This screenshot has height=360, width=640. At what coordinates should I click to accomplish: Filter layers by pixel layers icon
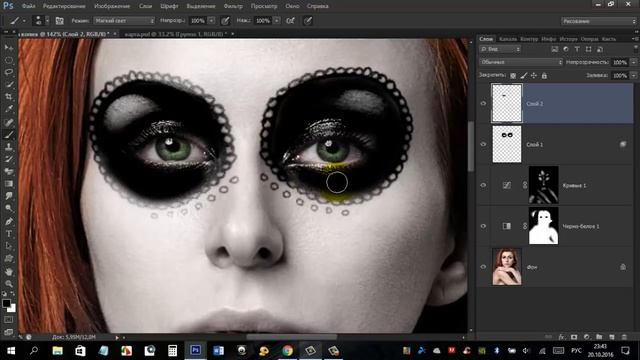coord(554,49)
